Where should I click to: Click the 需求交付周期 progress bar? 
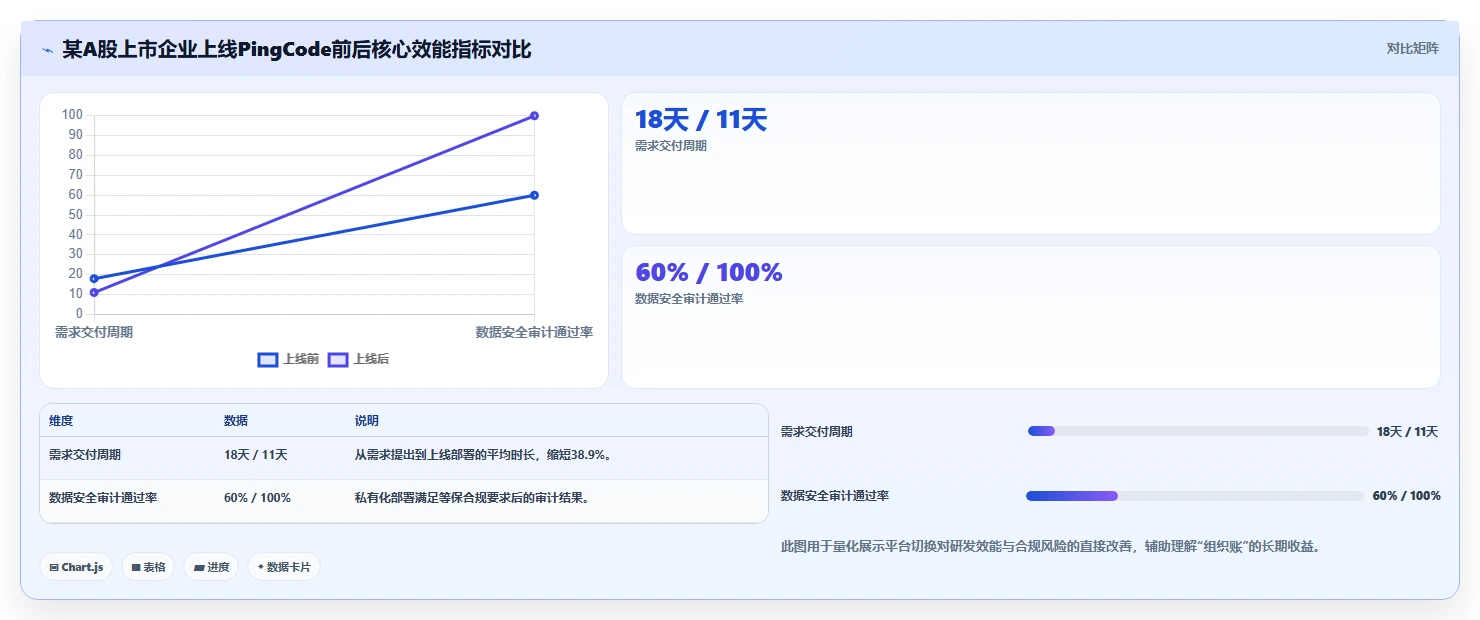(x=1198, y=431)
